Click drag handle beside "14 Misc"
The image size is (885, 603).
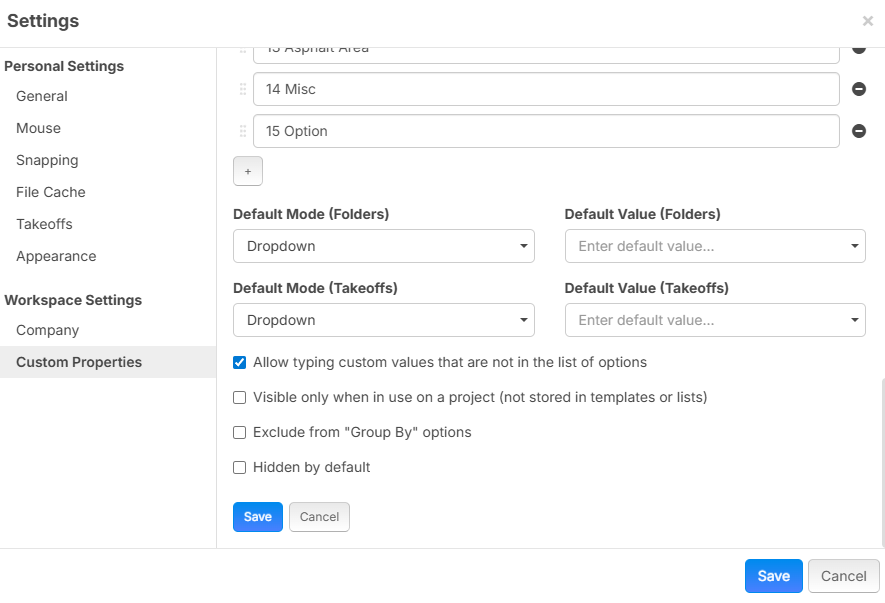pos(242,89)
